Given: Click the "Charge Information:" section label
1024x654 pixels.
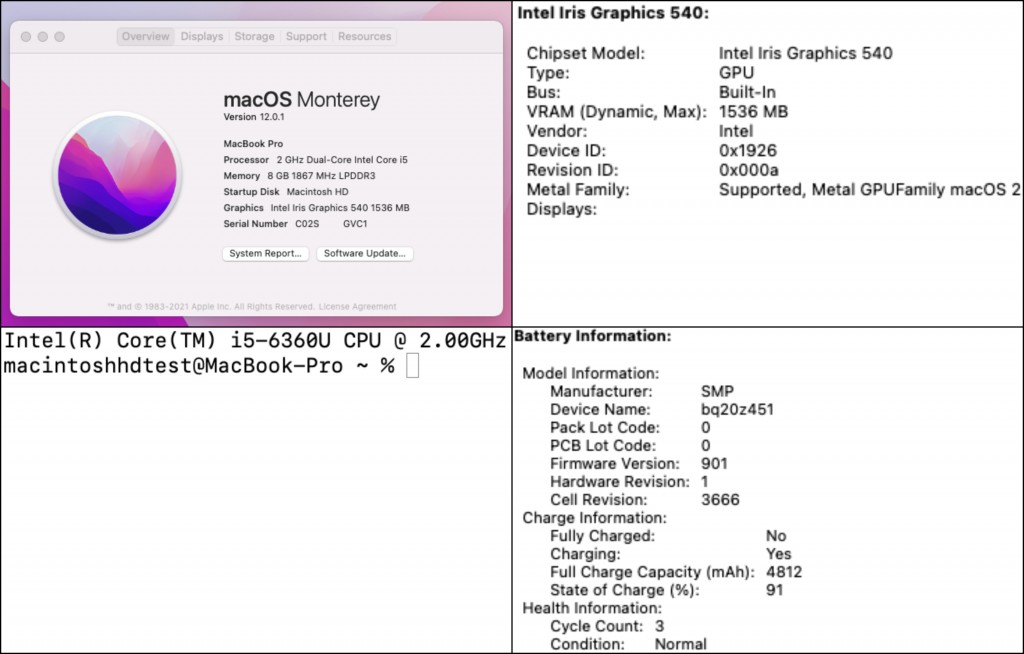Looking at the screenshot, I should pyautogui.click(x=594, y=518).
